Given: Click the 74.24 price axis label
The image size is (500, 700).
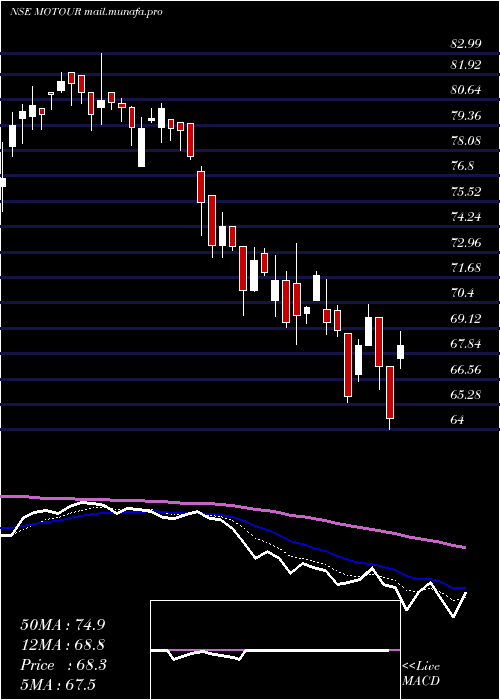Looking at the screenshot, I should tap(466, 217).
